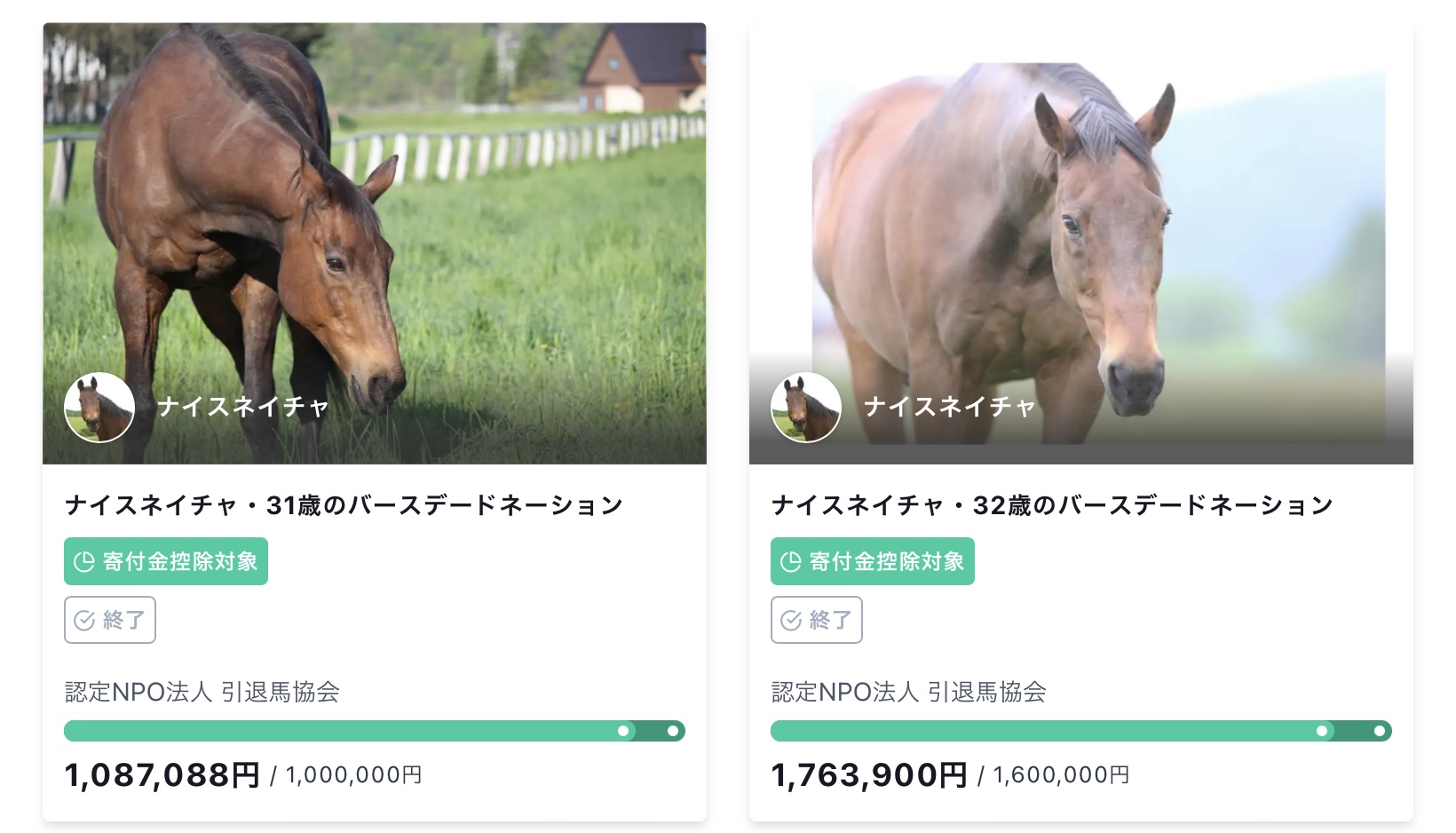Screen dimensions: 1456x833
Task: Click the checkmark icon in right 終了 tag
Action: pos(791,620)
